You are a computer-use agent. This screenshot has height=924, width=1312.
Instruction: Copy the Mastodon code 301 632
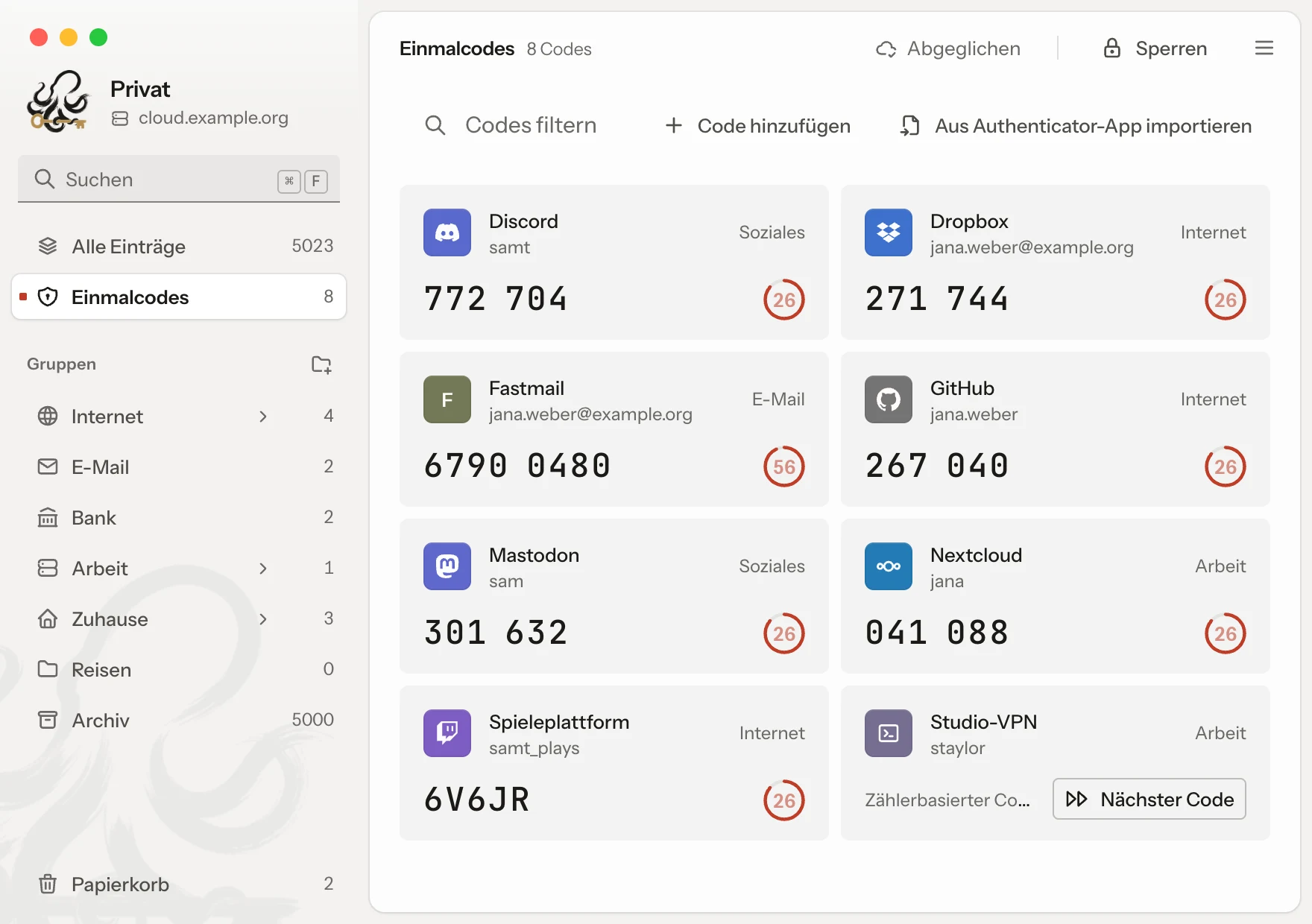click(496, 633)
